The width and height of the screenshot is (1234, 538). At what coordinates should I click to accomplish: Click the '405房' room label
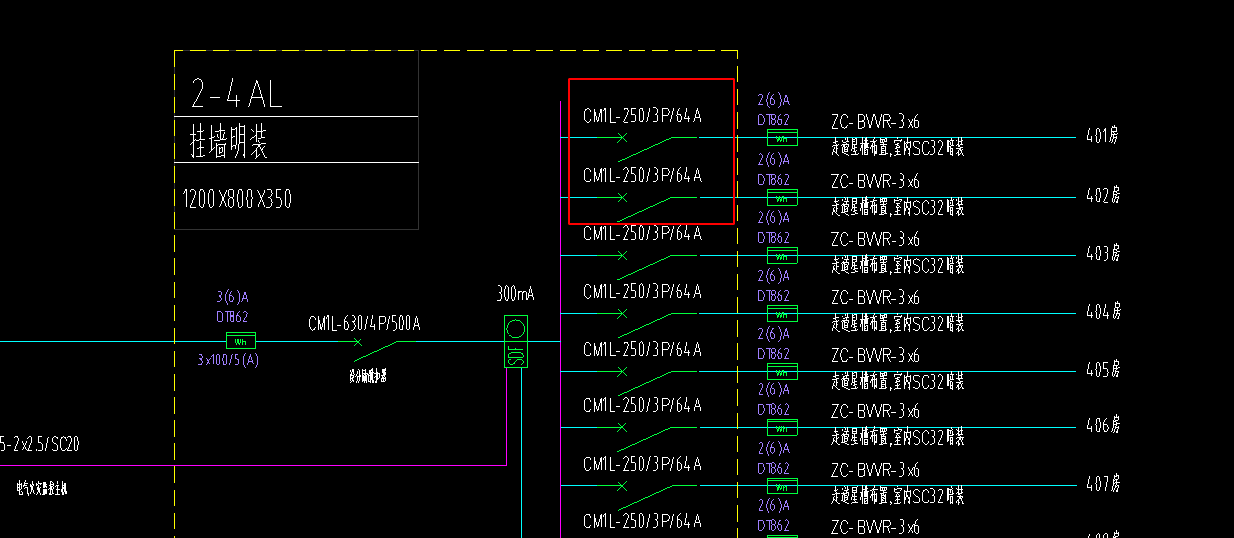[x=1103, y=369]
